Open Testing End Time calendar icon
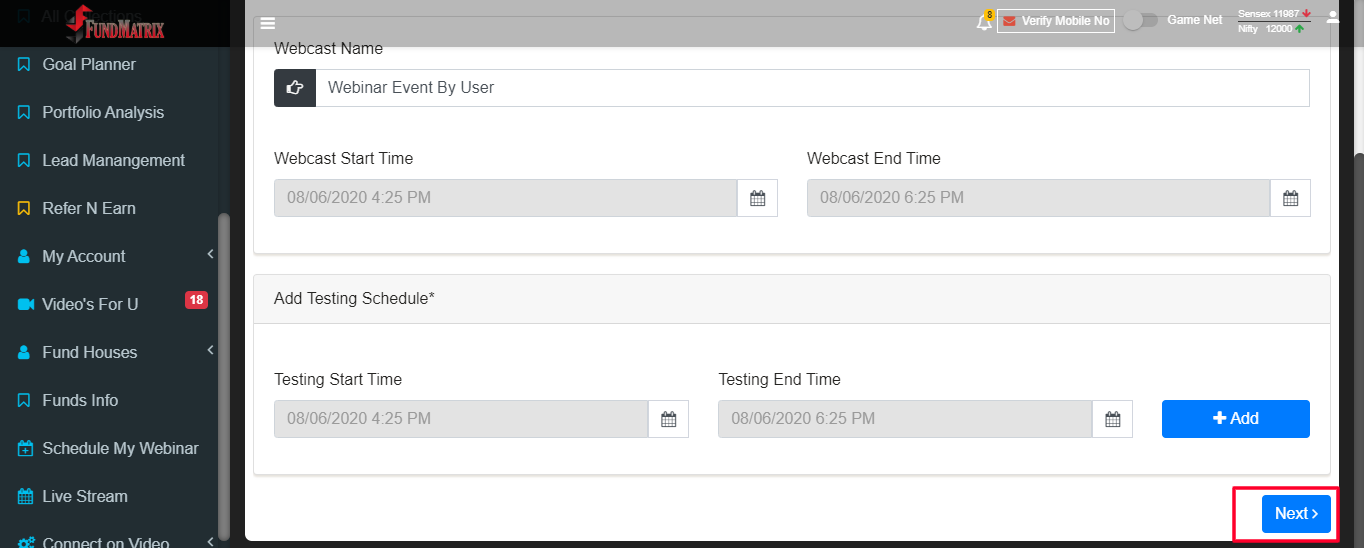 click(x=1113, y=419)
